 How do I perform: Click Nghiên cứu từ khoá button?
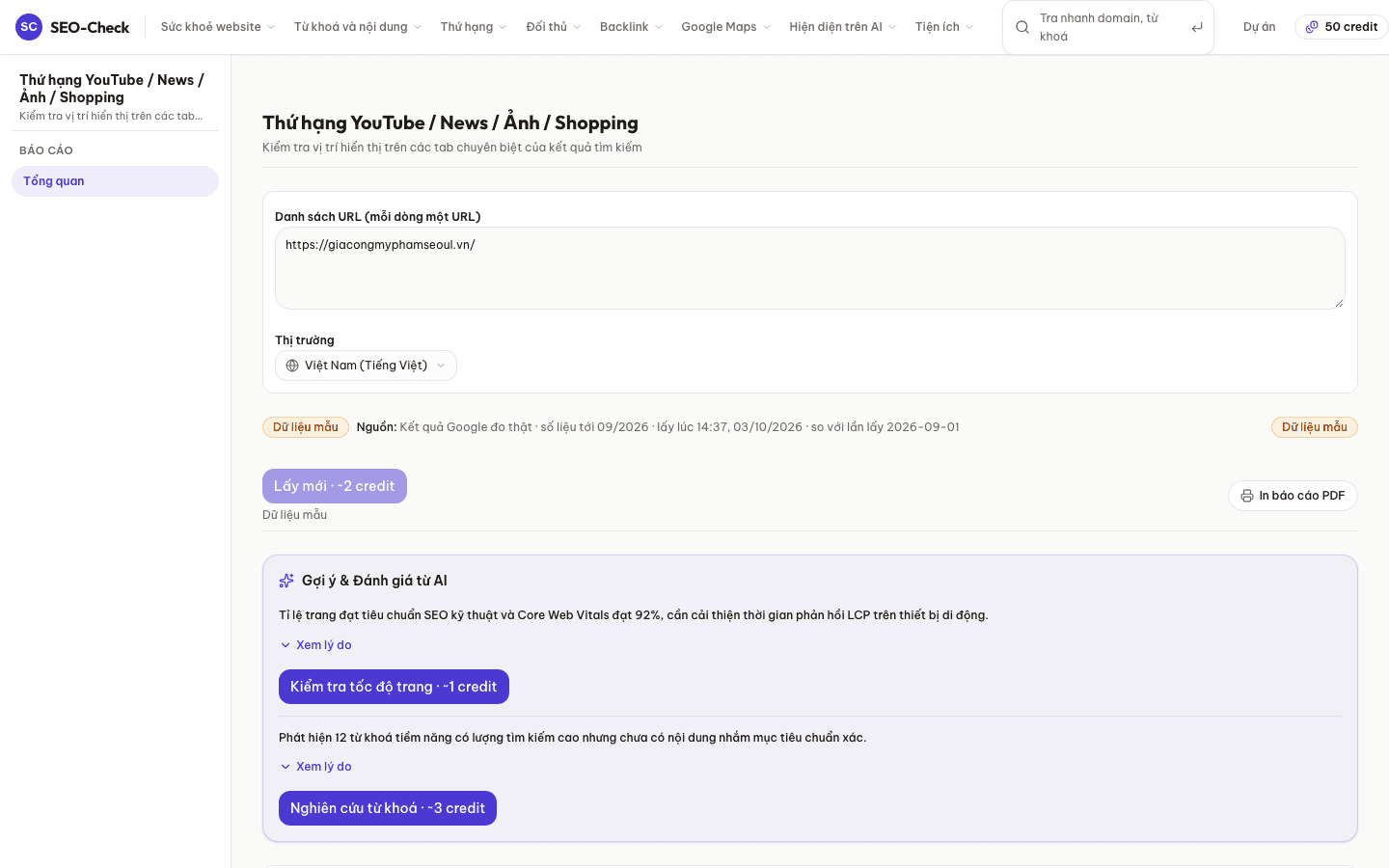(x=388, y=808)
